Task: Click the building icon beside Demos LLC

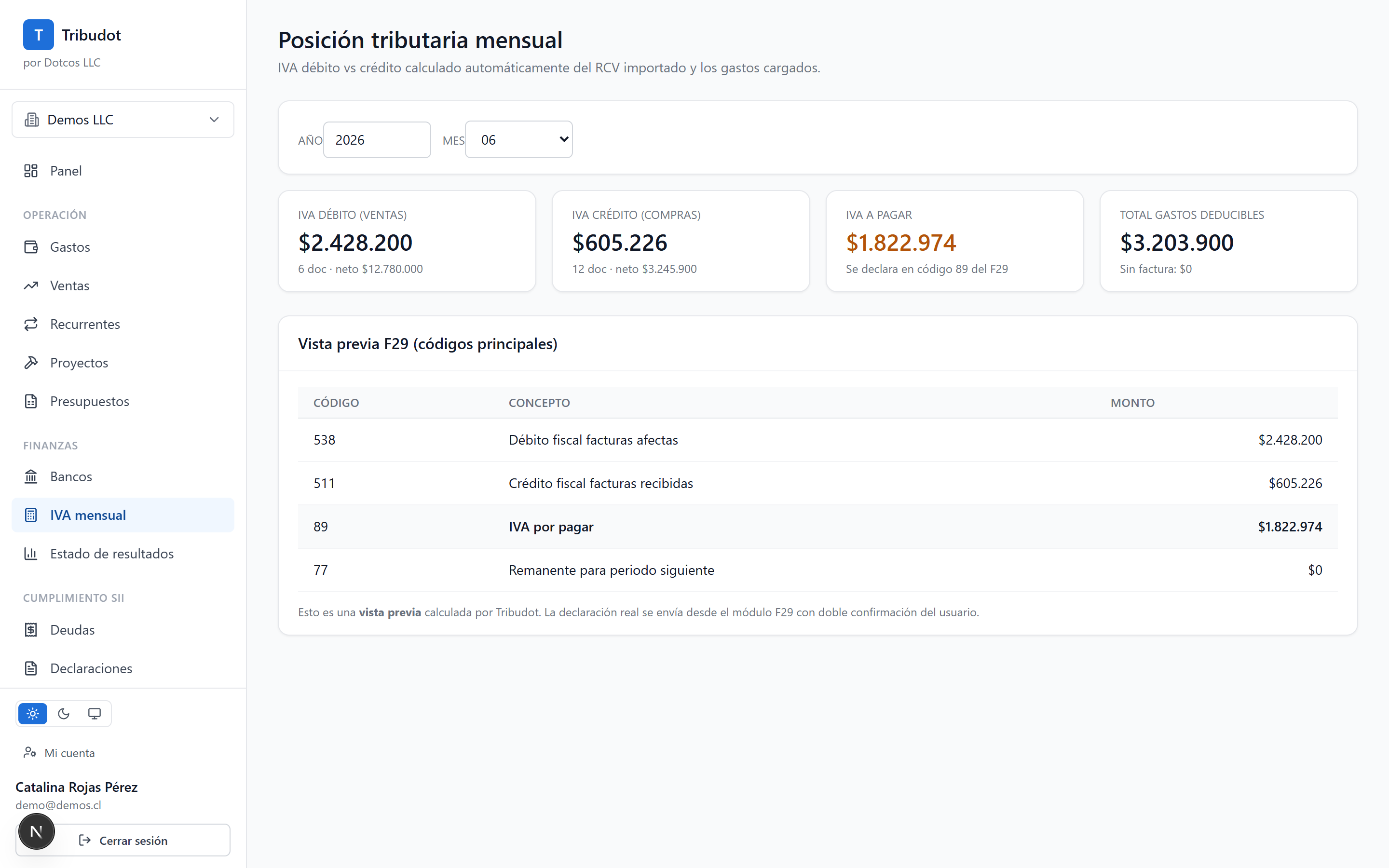Action: click(x=31, y=120)
